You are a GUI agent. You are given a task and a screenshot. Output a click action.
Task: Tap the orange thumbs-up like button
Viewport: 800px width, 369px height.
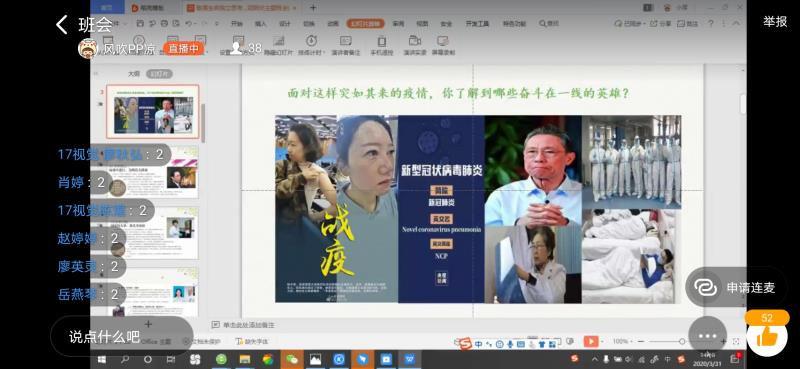(767, 336)
